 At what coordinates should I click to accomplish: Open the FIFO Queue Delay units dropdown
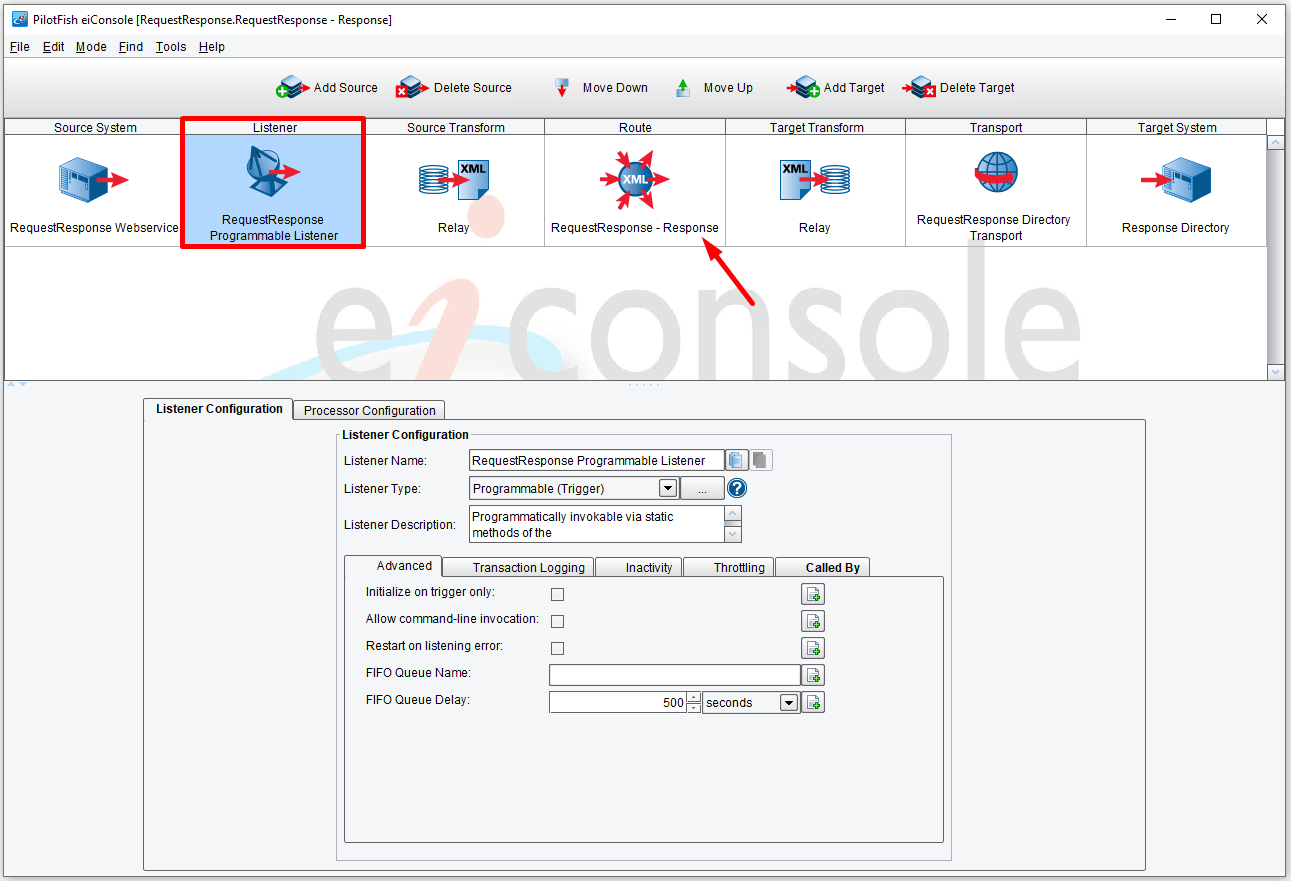[x=789, y=703]
